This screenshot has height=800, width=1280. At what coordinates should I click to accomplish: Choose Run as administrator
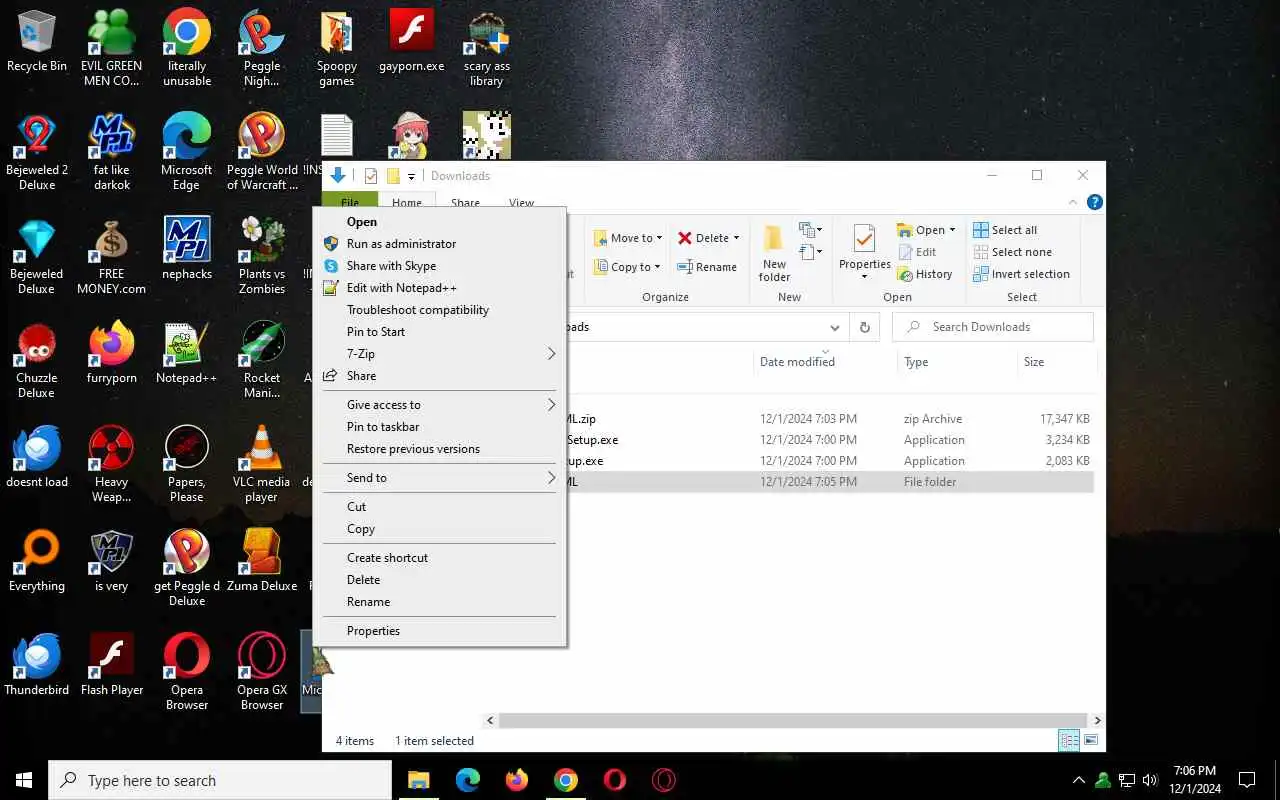coord(439,244)
